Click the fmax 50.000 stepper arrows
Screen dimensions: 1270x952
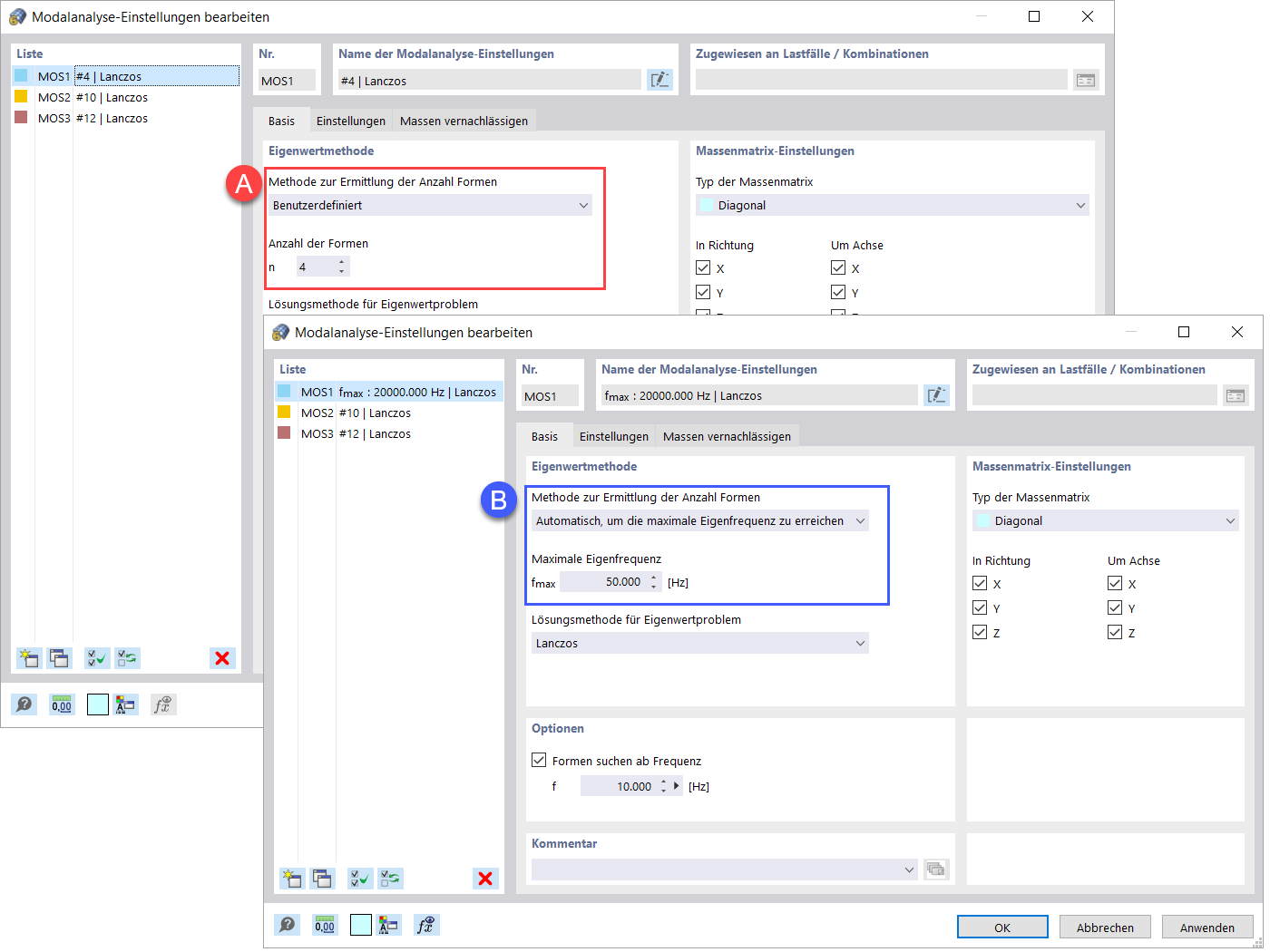(x=653, y=582)
